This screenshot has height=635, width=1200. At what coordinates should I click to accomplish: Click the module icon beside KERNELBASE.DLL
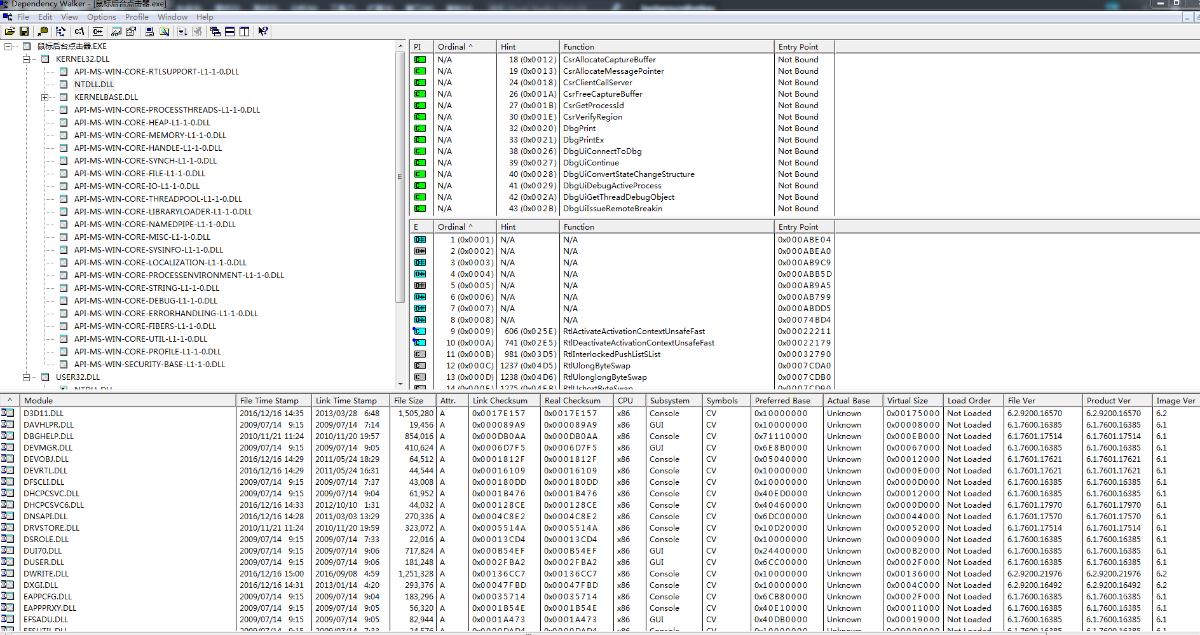pyautogui.click(x=66, y=97)
